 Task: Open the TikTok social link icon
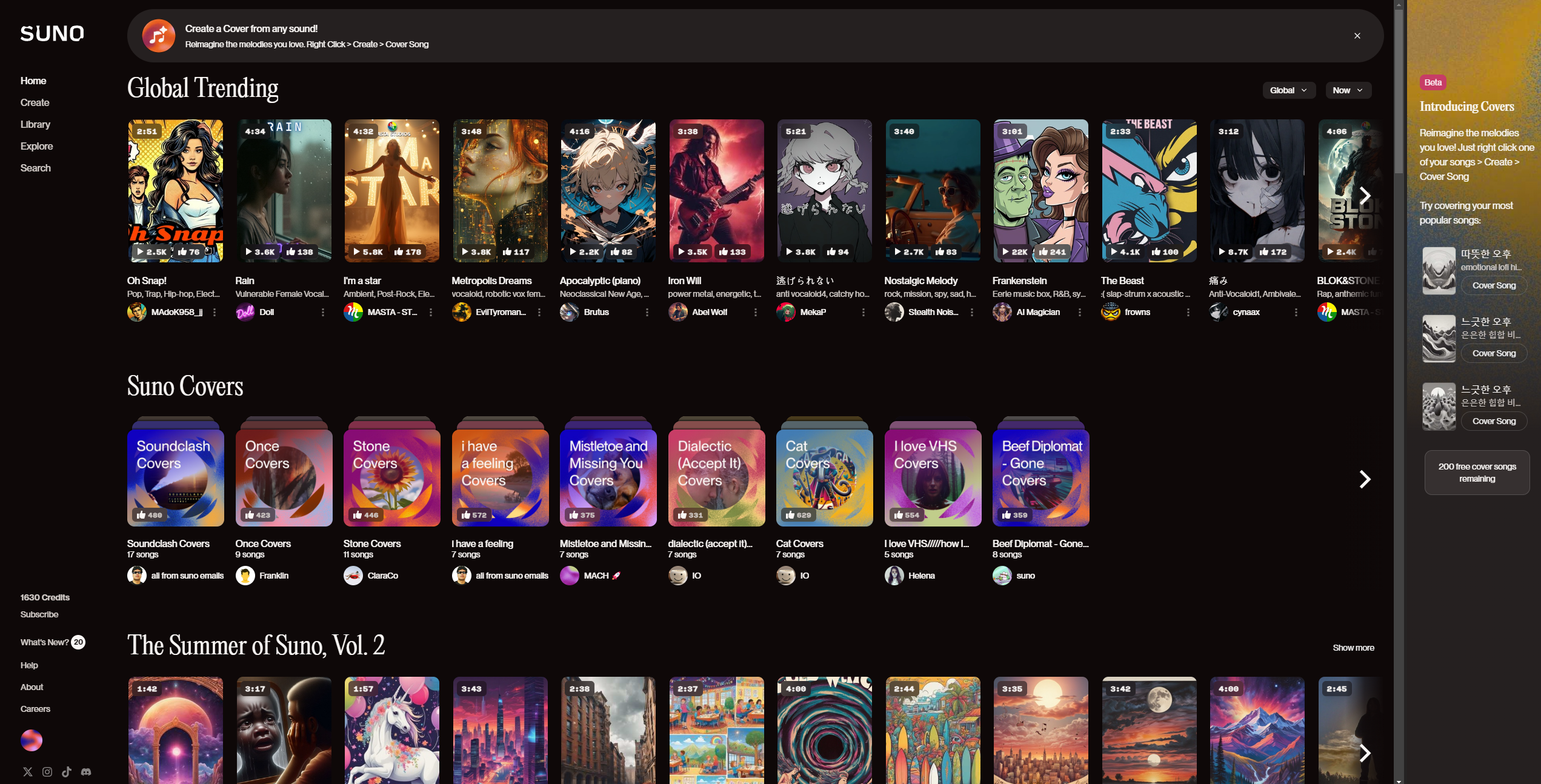(x=67, y=772)
